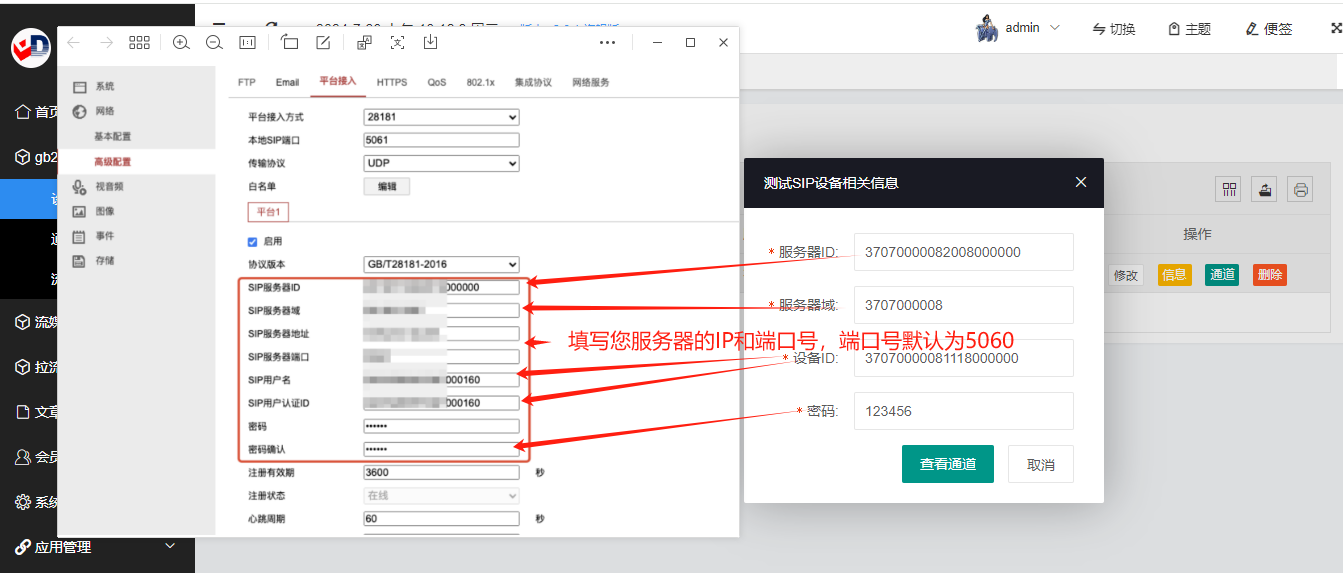Open the thumbnail grid view icon
Screen dimensions: 1343x573
click(x=140, y=42)
